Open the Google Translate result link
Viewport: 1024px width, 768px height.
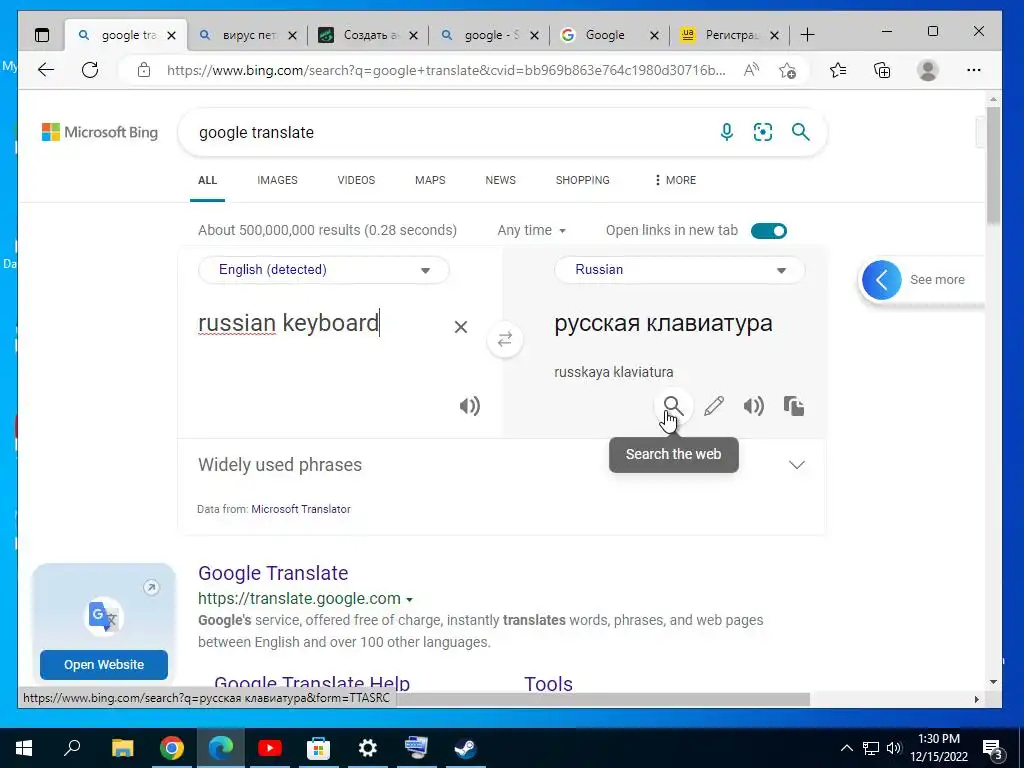(x=273, y=573)
